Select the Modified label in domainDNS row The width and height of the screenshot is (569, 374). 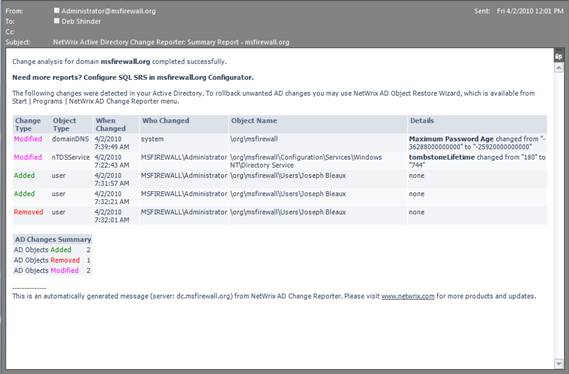coord(28,139)
